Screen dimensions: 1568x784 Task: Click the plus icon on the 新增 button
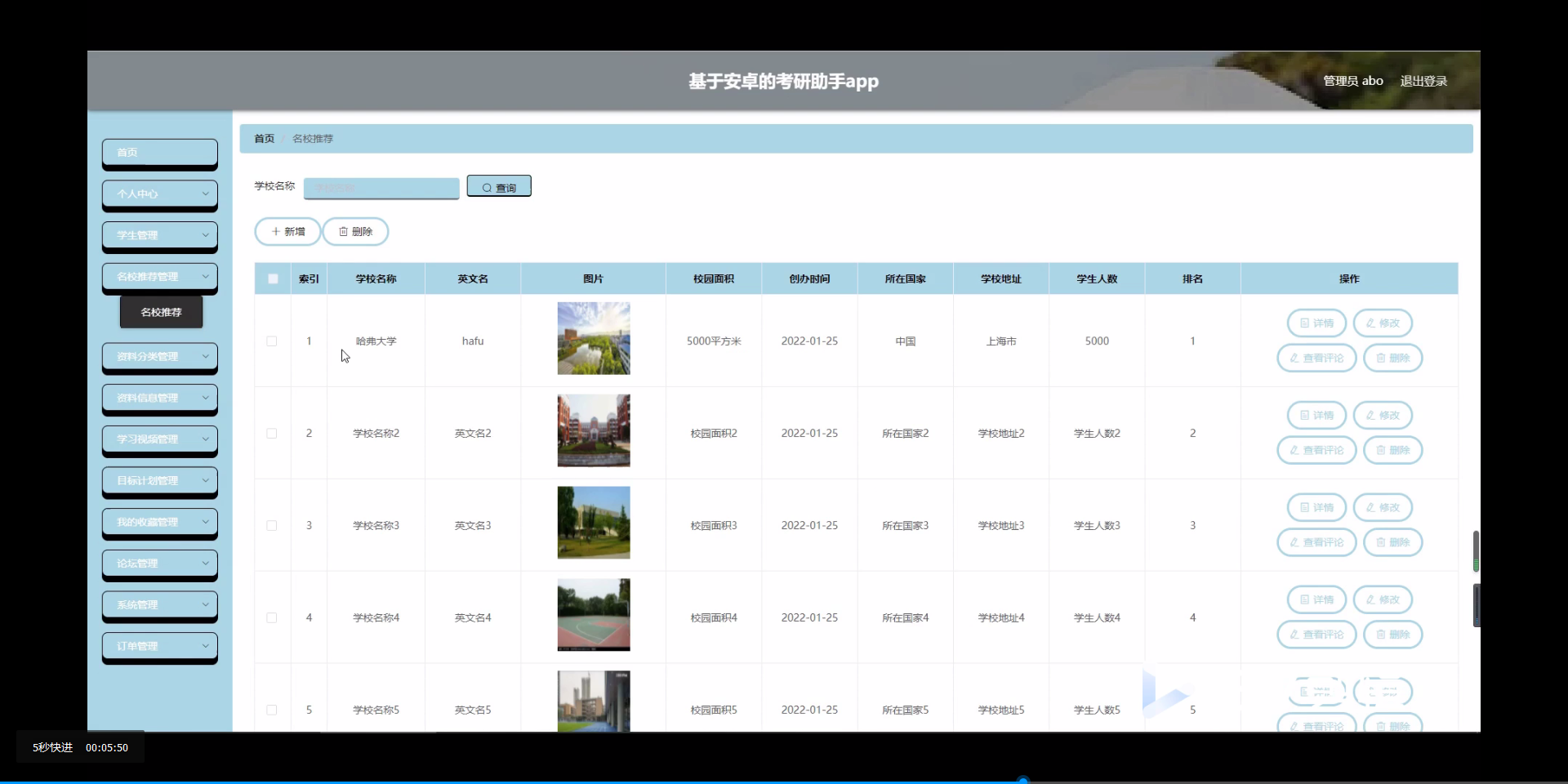(x=276, y=232)
